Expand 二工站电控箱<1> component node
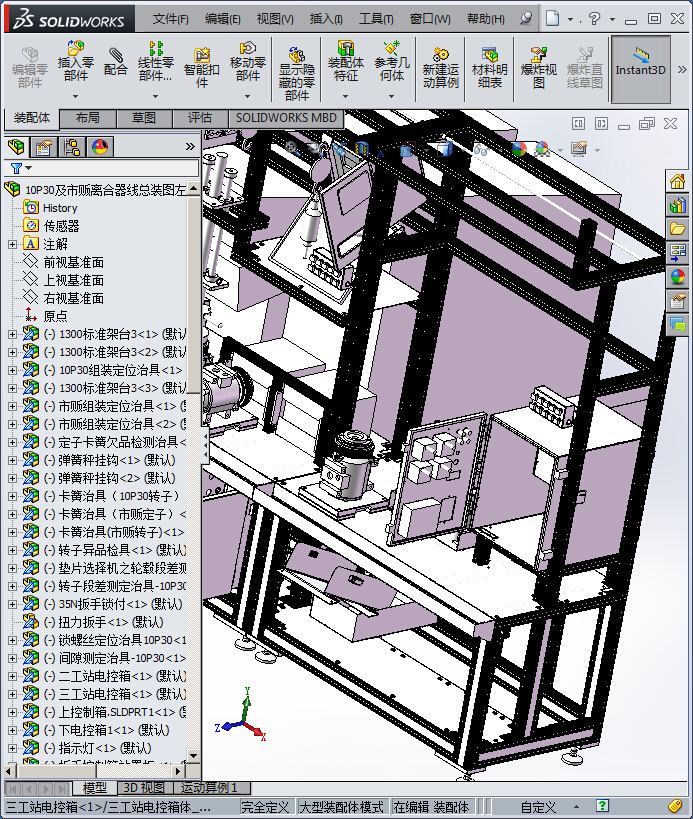Screen dimensions: 693x819 (13, 676)
